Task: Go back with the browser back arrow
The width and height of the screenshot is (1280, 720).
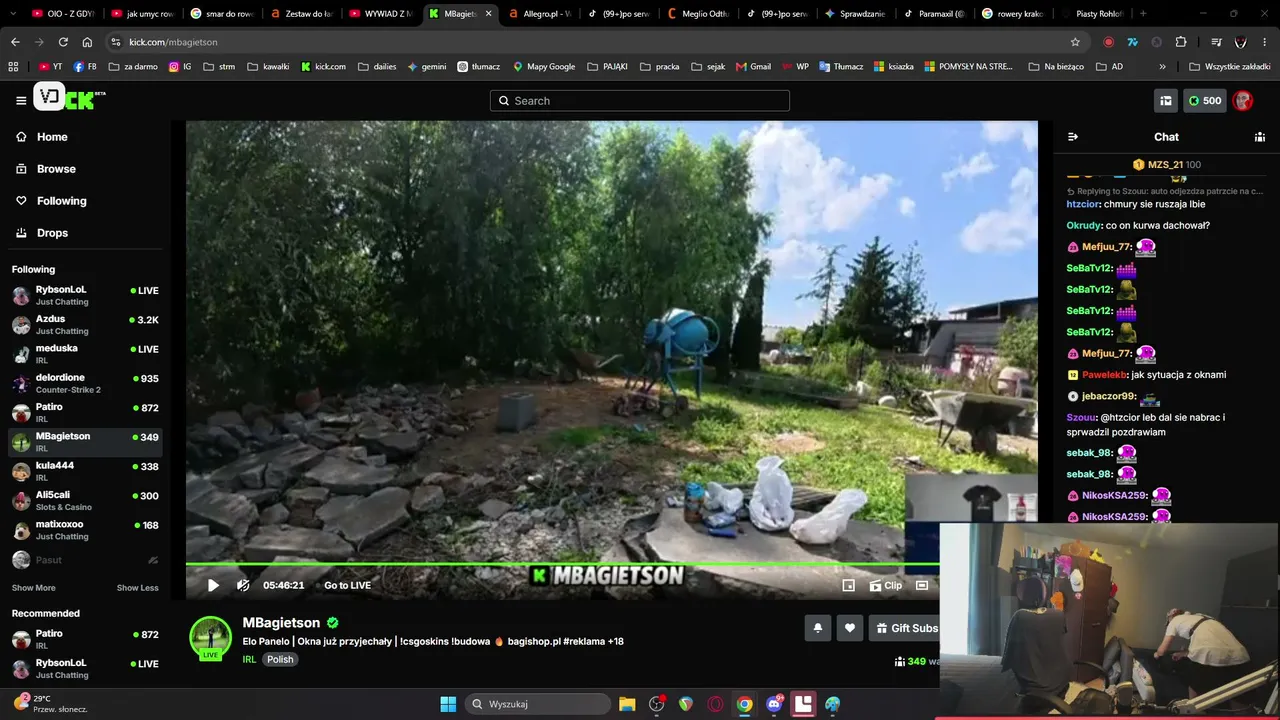Action: tap(15, 42)
